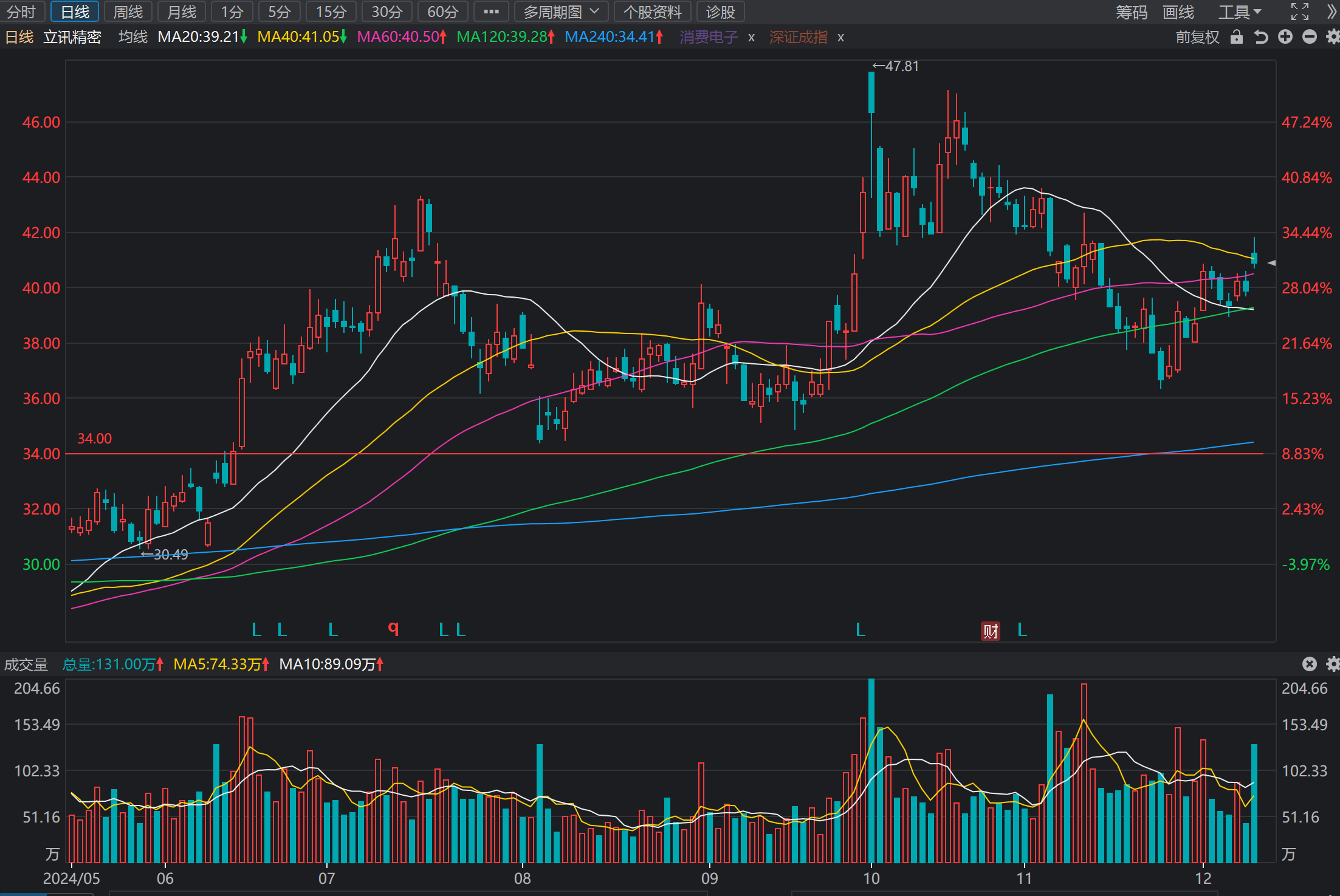Remove the 深证成指 overlay
The height and width of the screenshot is (896, 1340).
coord(841,38)
